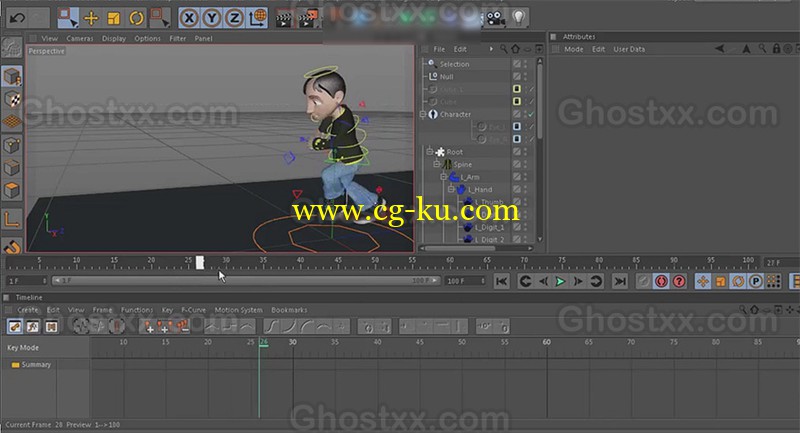Click the camera object icon
Viewport: 800px width, 433px height.
coord(494,18)
